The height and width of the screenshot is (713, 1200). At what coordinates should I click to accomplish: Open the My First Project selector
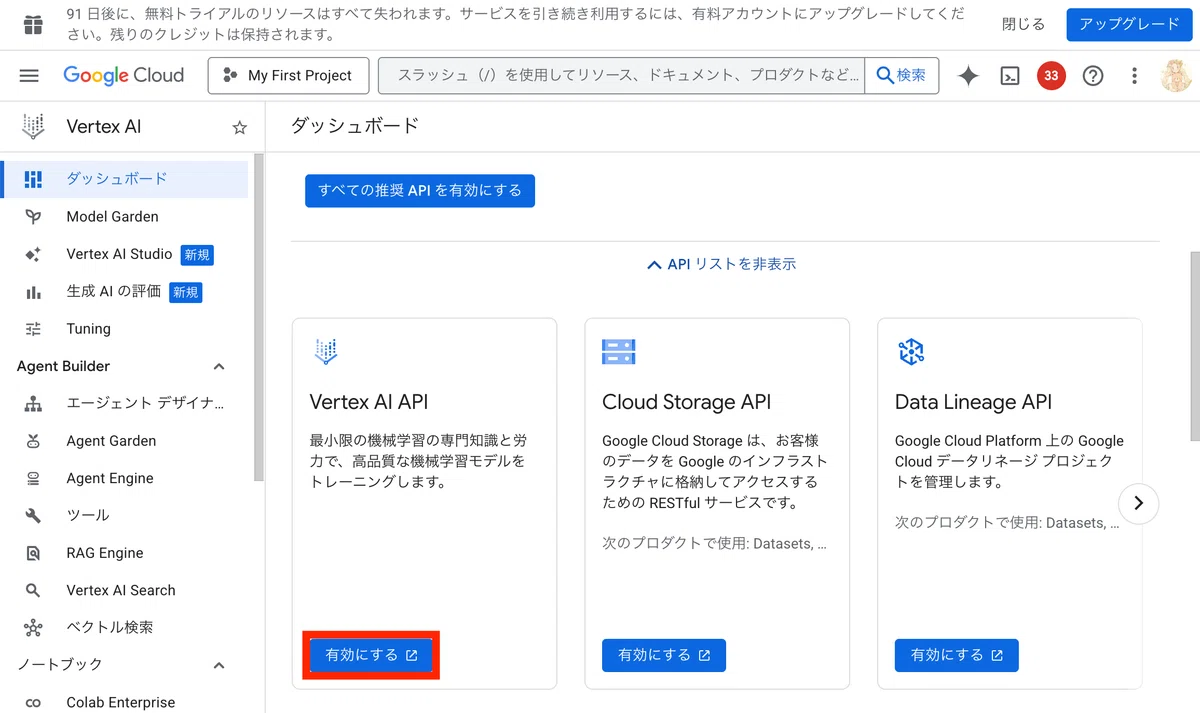click(x=288, y=75)
